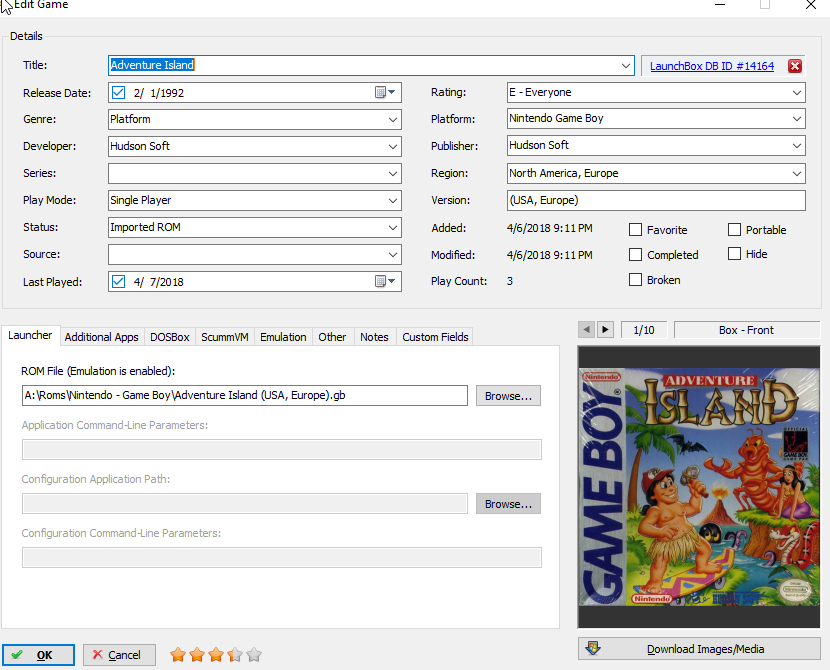This screenshot has height=670, width=830.
Task: Remove the LaunchBox DB ID with red X icon
Action: [x=795, y=66]
